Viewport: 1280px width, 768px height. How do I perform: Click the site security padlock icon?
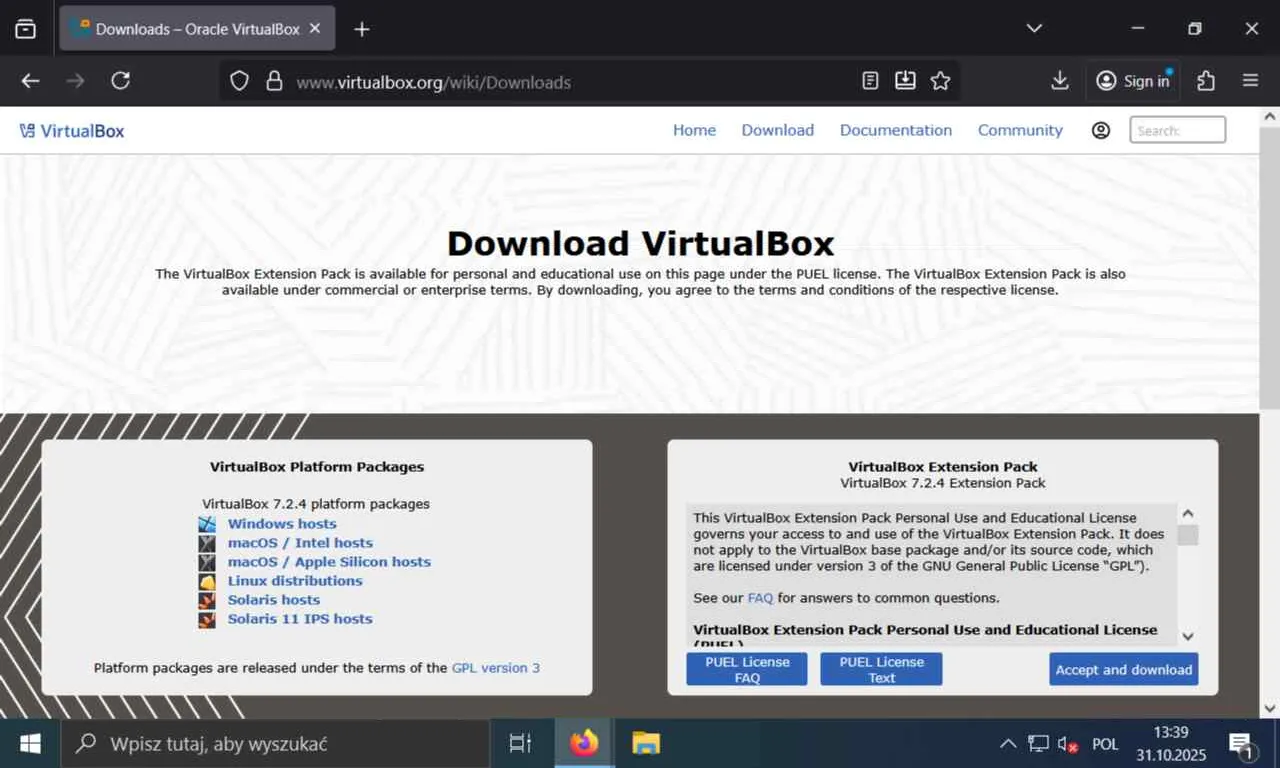pyautogui.click(x=274, y=82)
